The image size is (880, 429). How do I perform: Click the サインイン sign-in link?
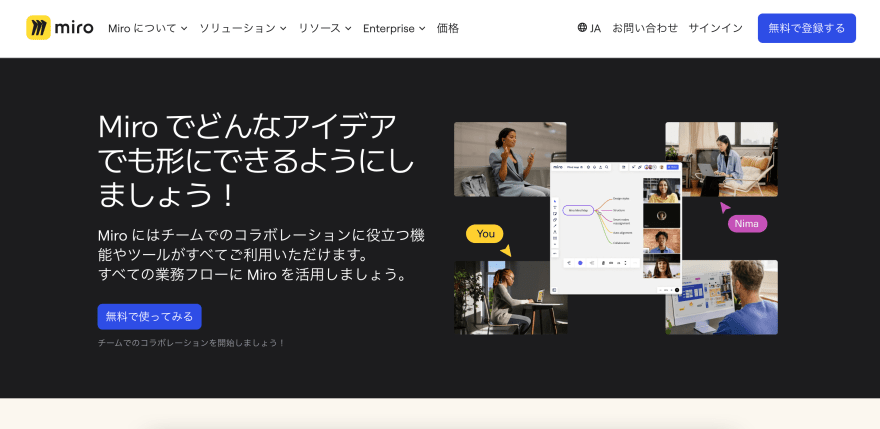click(716, 28)
